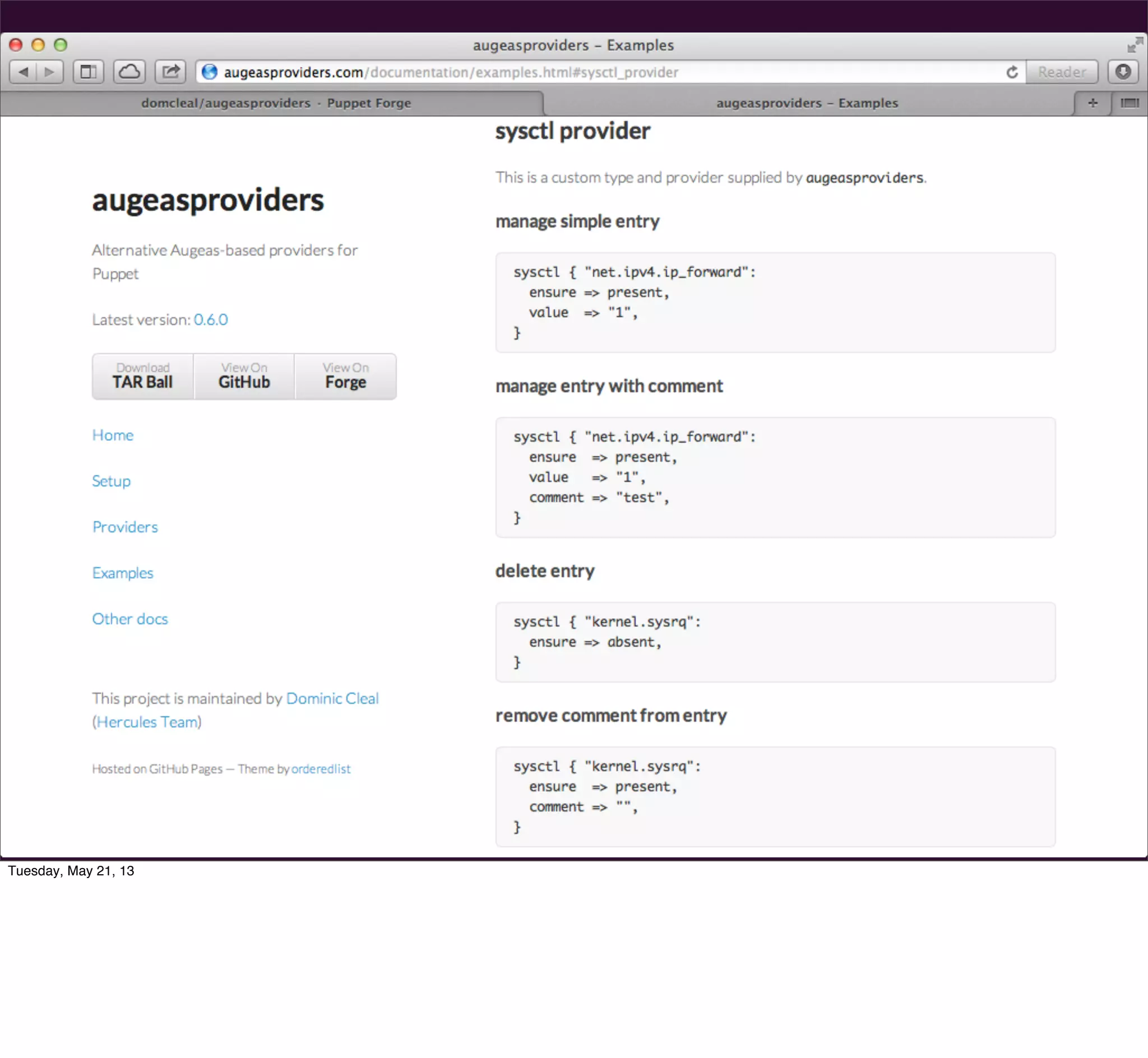Screen dimensions: 1148x1058
Task: Click the browser back arrow button
Action: tap(24, 72)
